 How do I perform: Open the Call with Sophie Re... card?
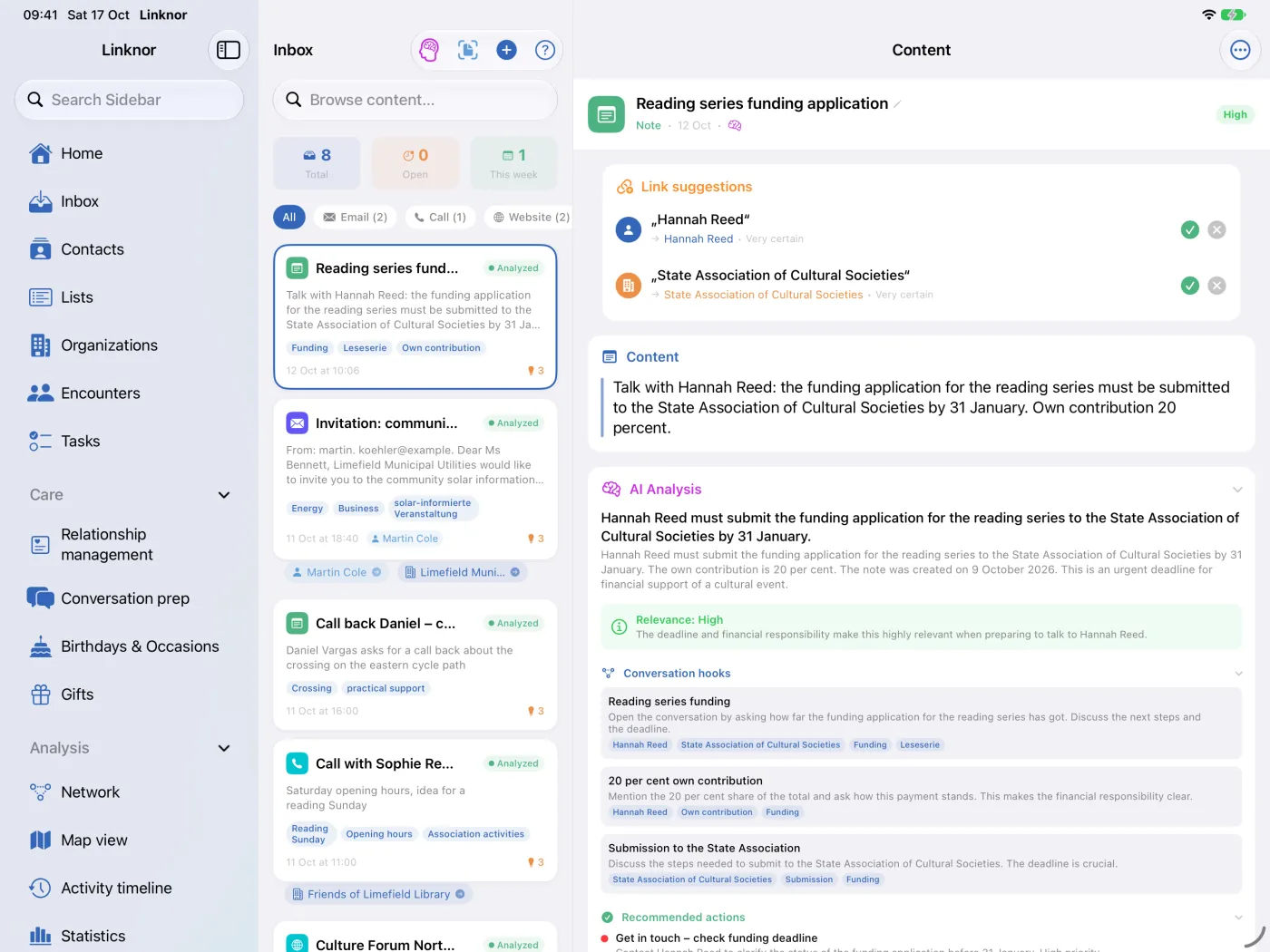pyautogui.click(x=415, y=811)
